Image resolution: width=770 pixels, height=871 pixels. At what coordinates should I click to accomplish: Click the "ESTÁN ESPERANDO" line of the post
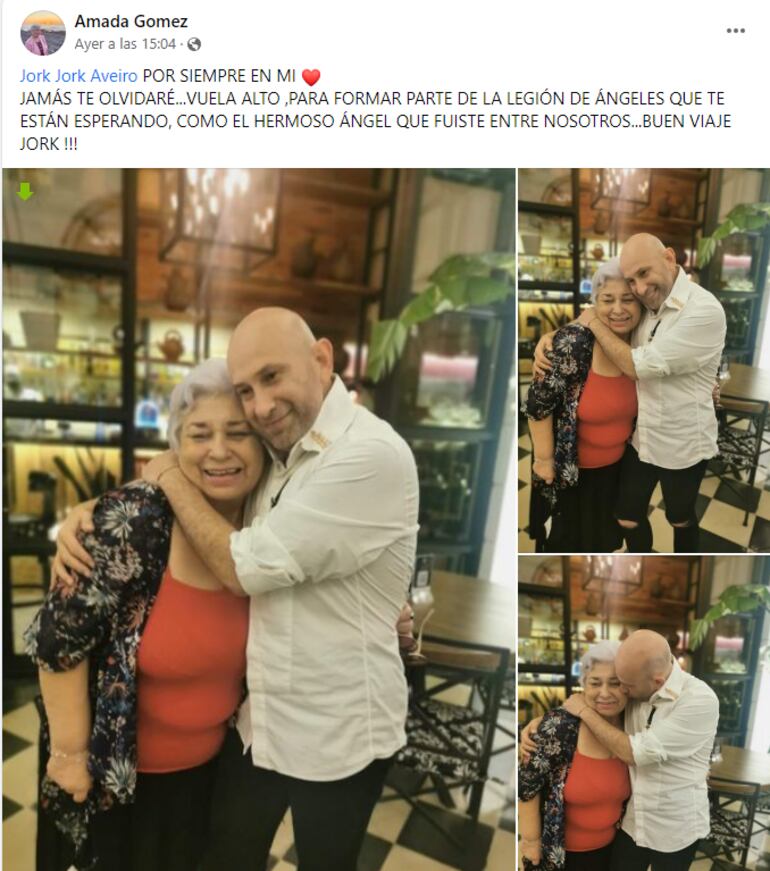coord(376,122)
